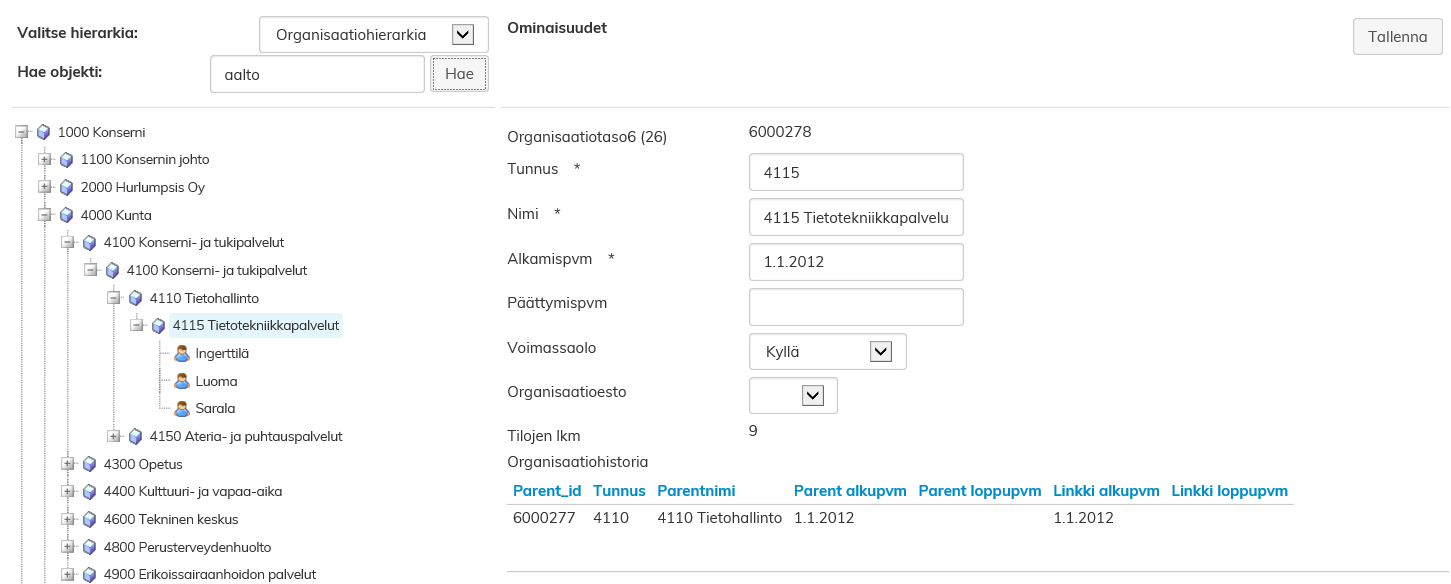This screenshot has height=584, width=1451.
Task: Expand the 4150 Ateria- ja puhtauspalvelut node
Action: pyautogui.click(x=113, y=436)
